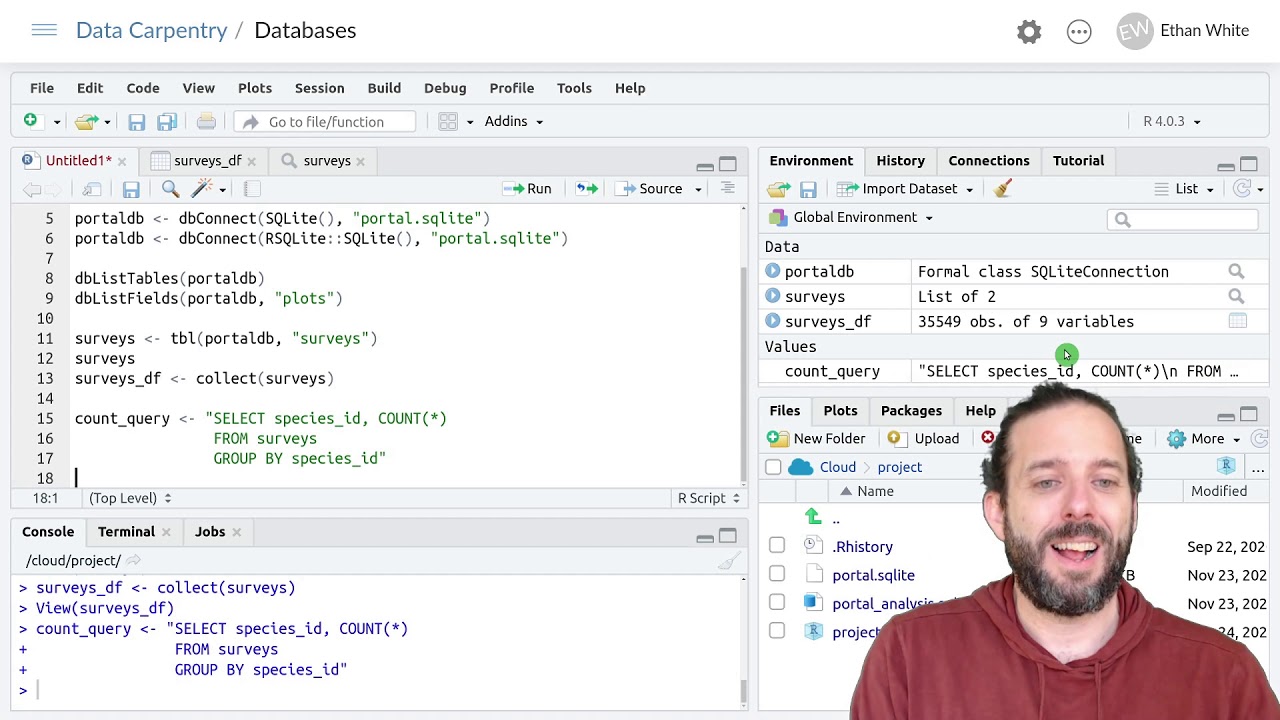Click the load workspace icon in Environment
This screenshot has width=1280, height=720.
point(778,188)
